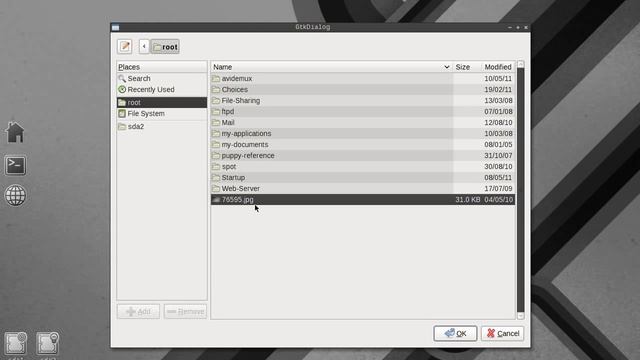Click the scrollbar up arrow
The width and height of the screenshot is (640, 360).
[520, 64]
